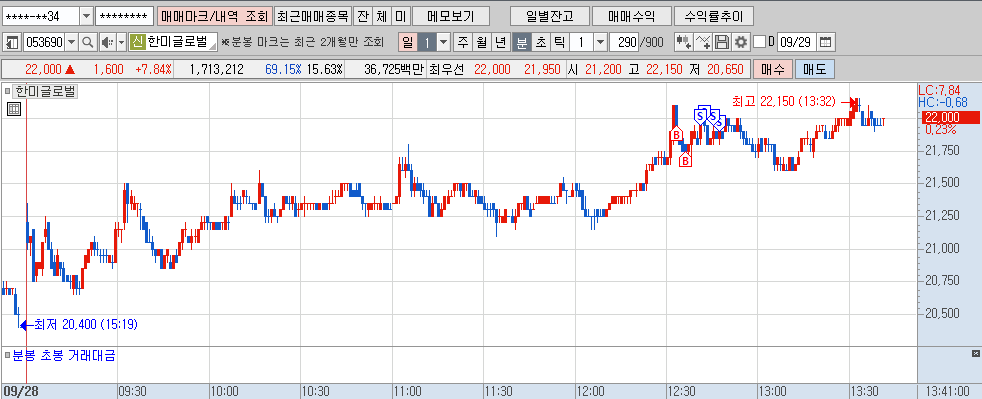The height and width of the screenshot is (399, 982).
Task: Open the minute interval dropdown next to 틱
Action: tap(600, 43)
